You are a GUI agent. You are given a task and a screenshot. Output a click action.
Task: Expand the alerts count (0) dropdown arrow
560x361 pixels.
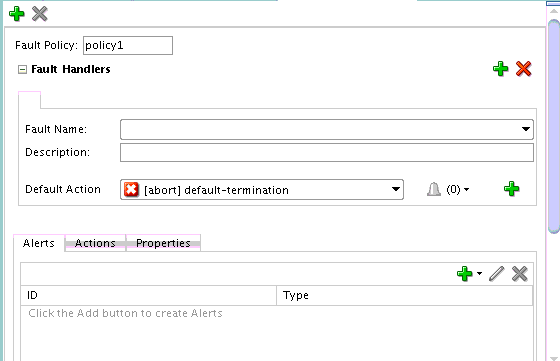pos(466,190)
